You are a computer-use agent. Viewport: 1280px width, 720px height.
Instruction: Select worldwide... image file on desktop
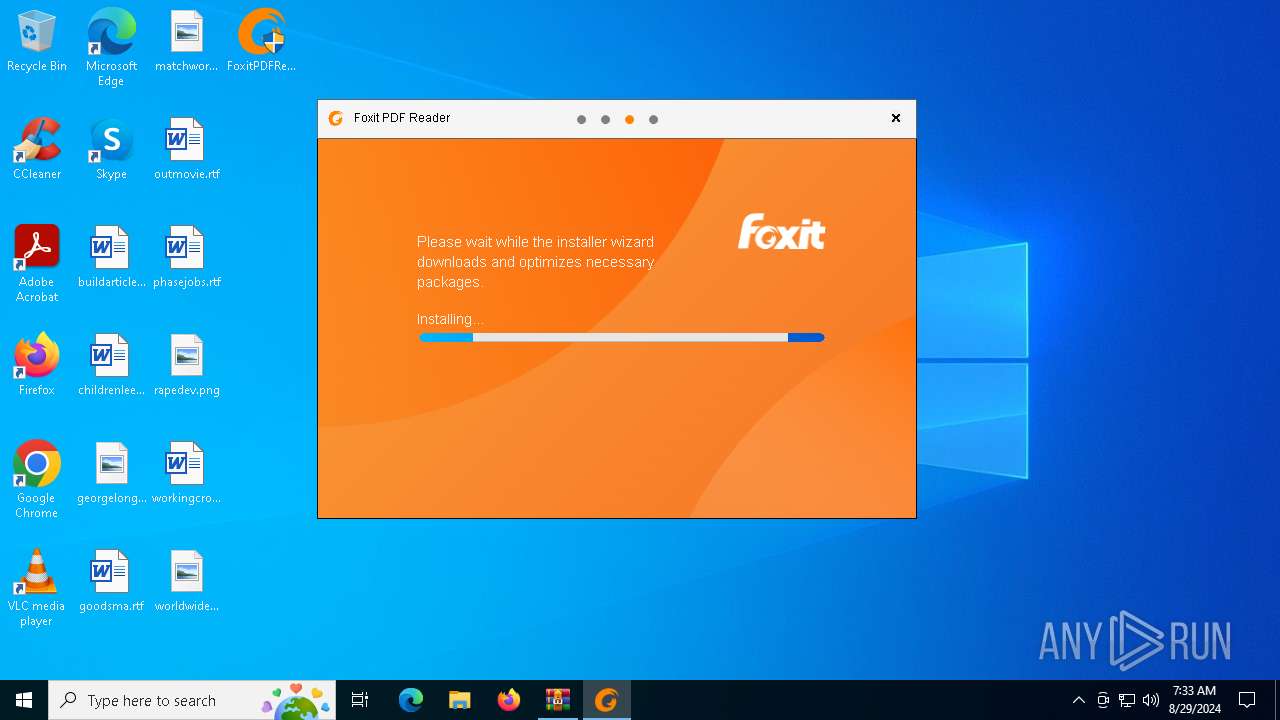[186, 582]
